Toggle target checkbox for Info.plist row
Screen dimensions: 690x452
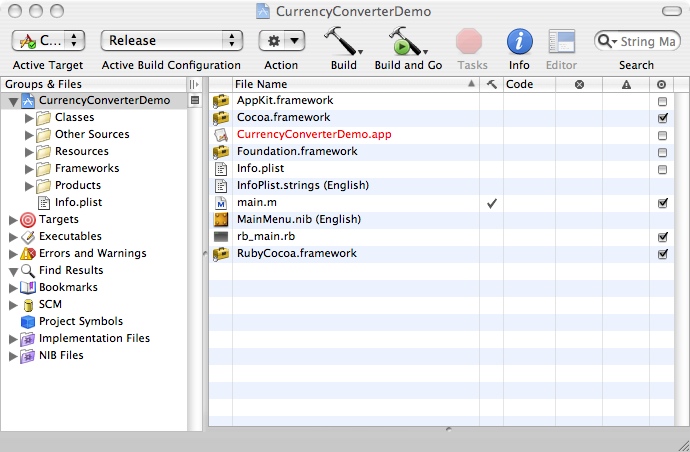pyautogui.click(x=662, y=169)
